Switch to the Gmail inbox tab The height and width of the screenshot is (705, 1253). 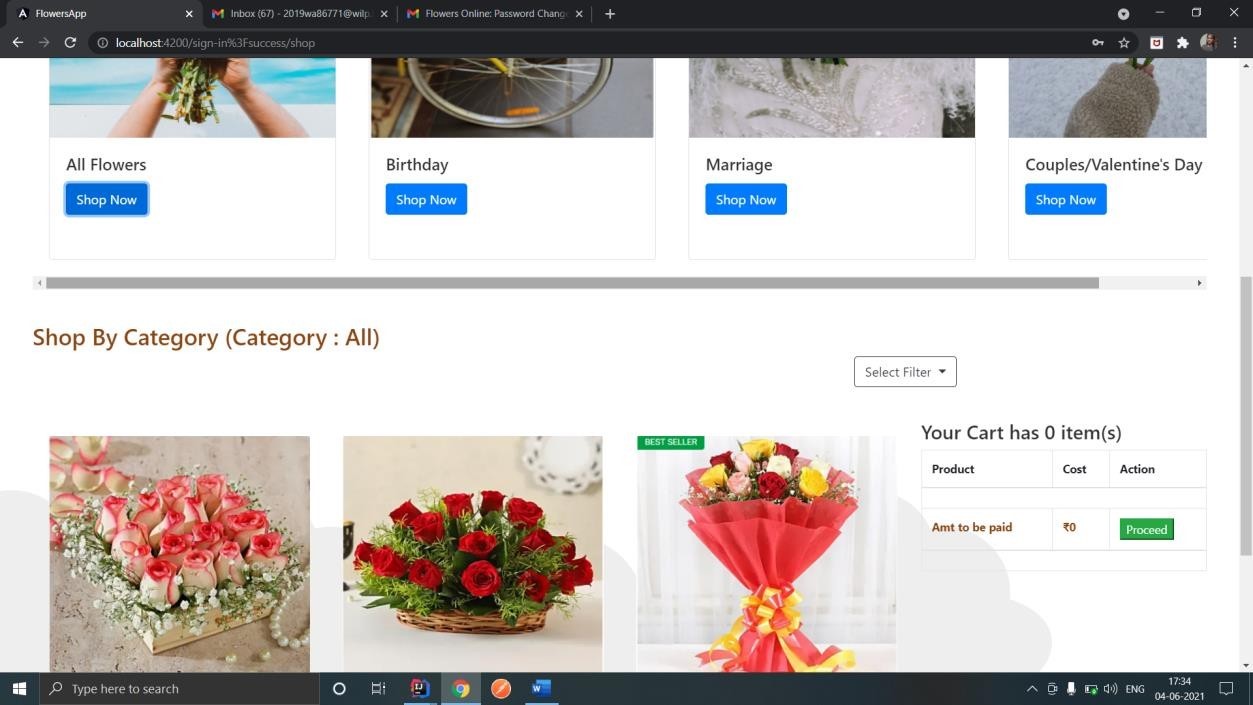pyautogui.click(x=295, y=13)
